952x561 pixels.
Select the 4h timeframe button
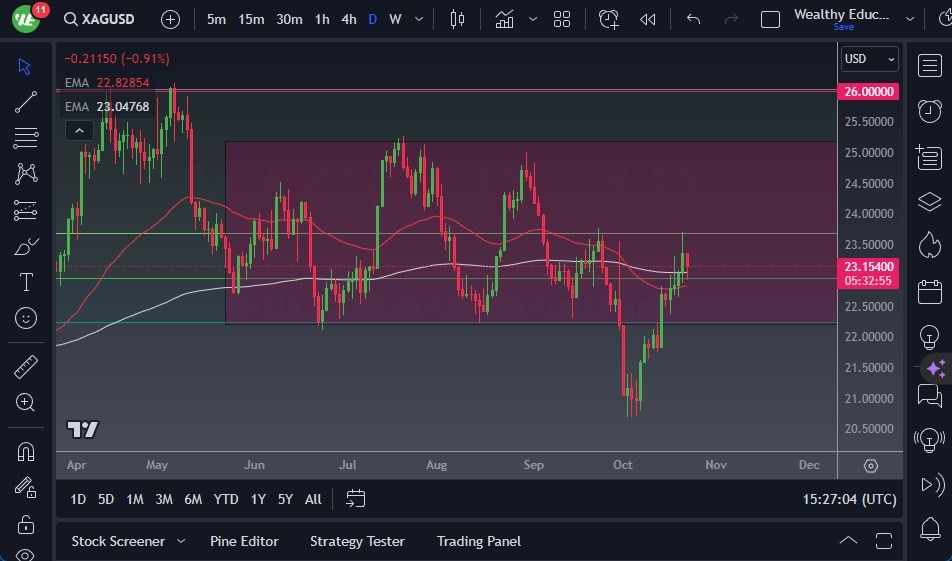pos(348,19)
